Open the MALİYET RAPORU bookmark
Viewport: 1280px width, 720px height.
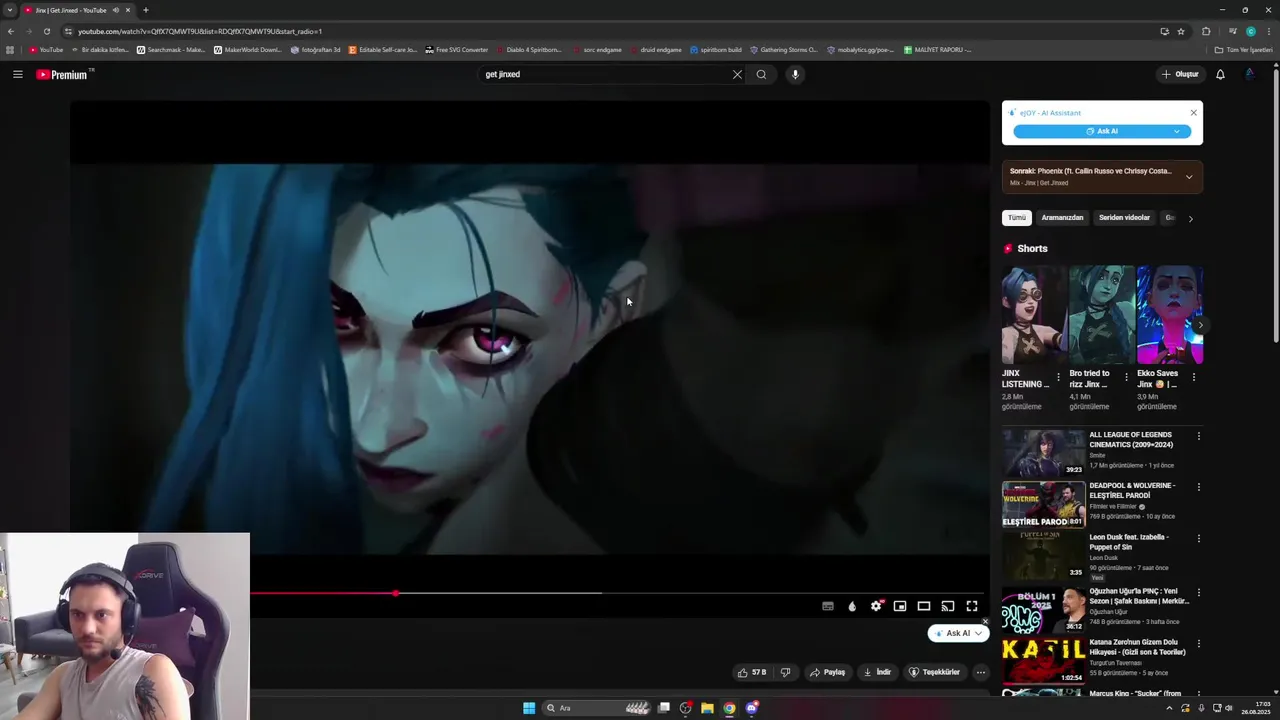click(x=937, y=49)
